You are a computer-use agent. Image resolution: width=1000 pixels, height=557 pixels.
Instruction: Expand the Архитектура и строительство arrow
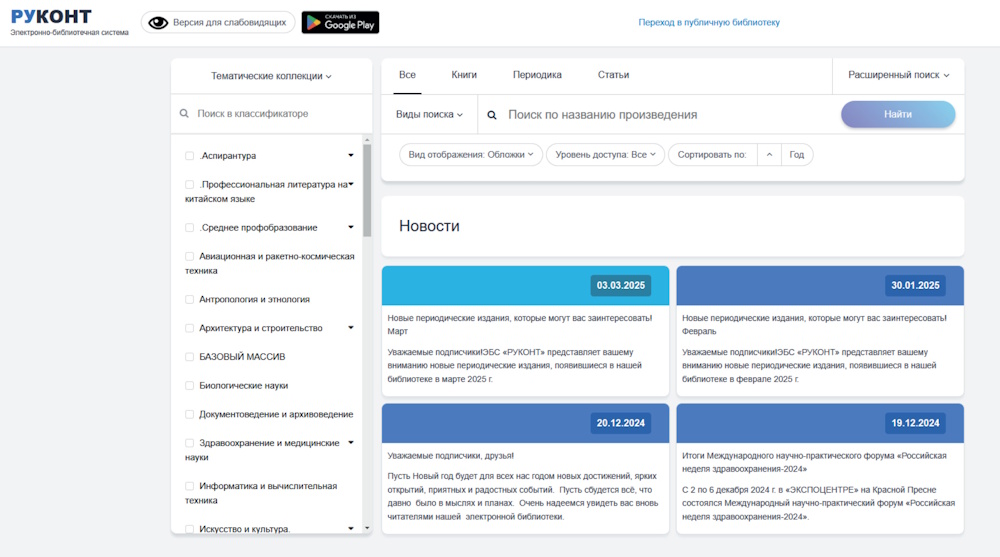(x=351, y=328)
